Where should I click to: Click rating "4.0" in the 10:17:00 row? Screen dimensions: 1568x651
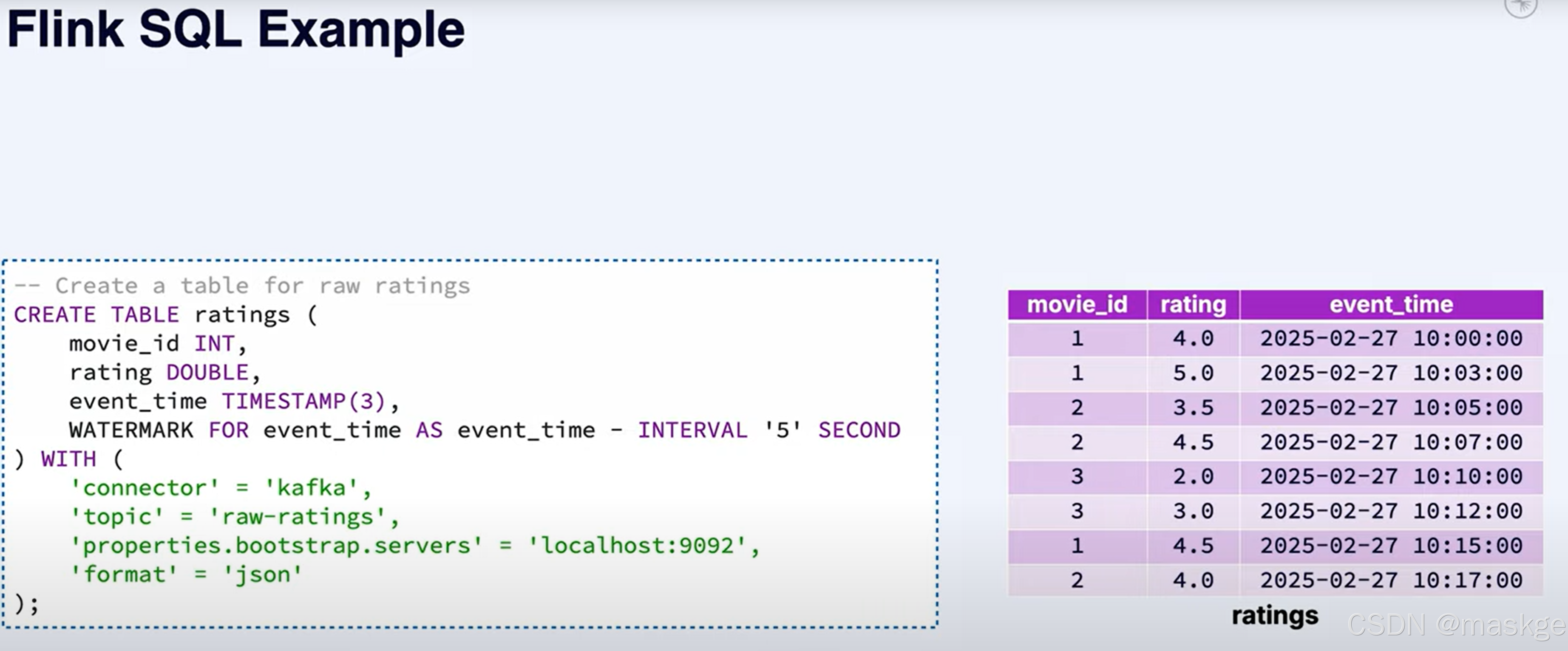click(1194, 580)
